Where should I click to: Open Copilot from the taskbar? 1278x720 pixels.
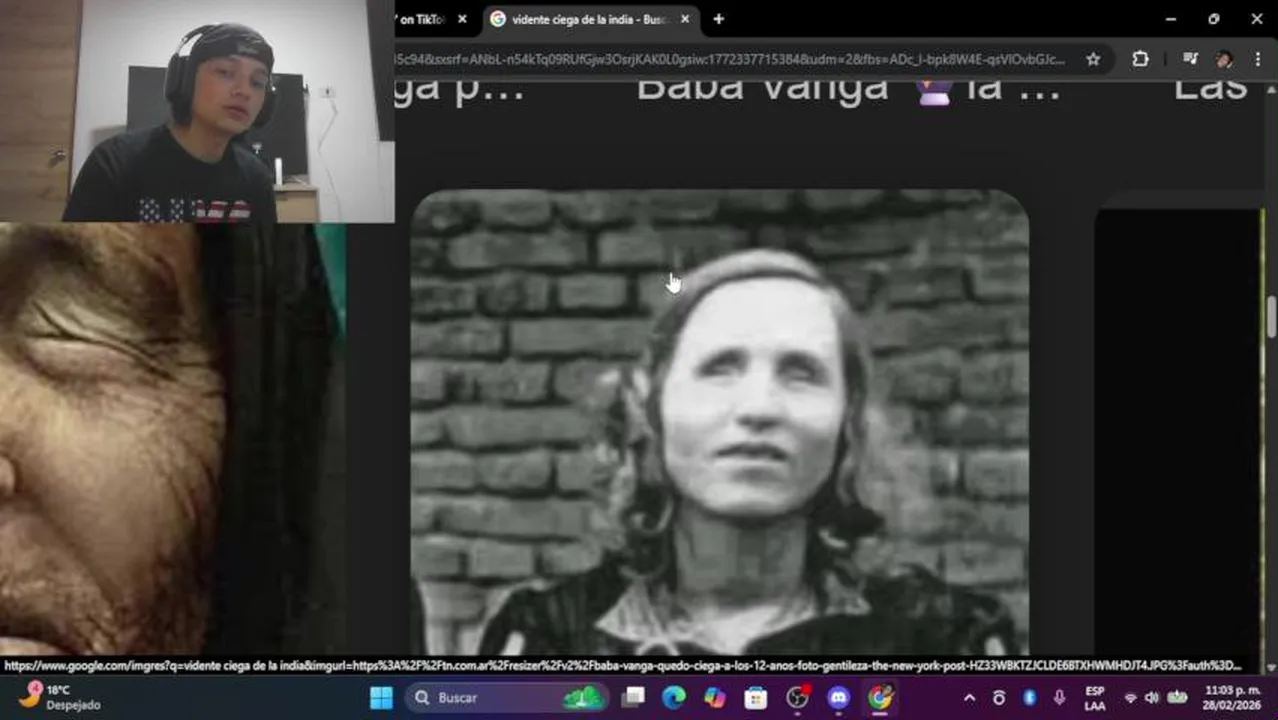pyautogui.click(x=715, y=697)
